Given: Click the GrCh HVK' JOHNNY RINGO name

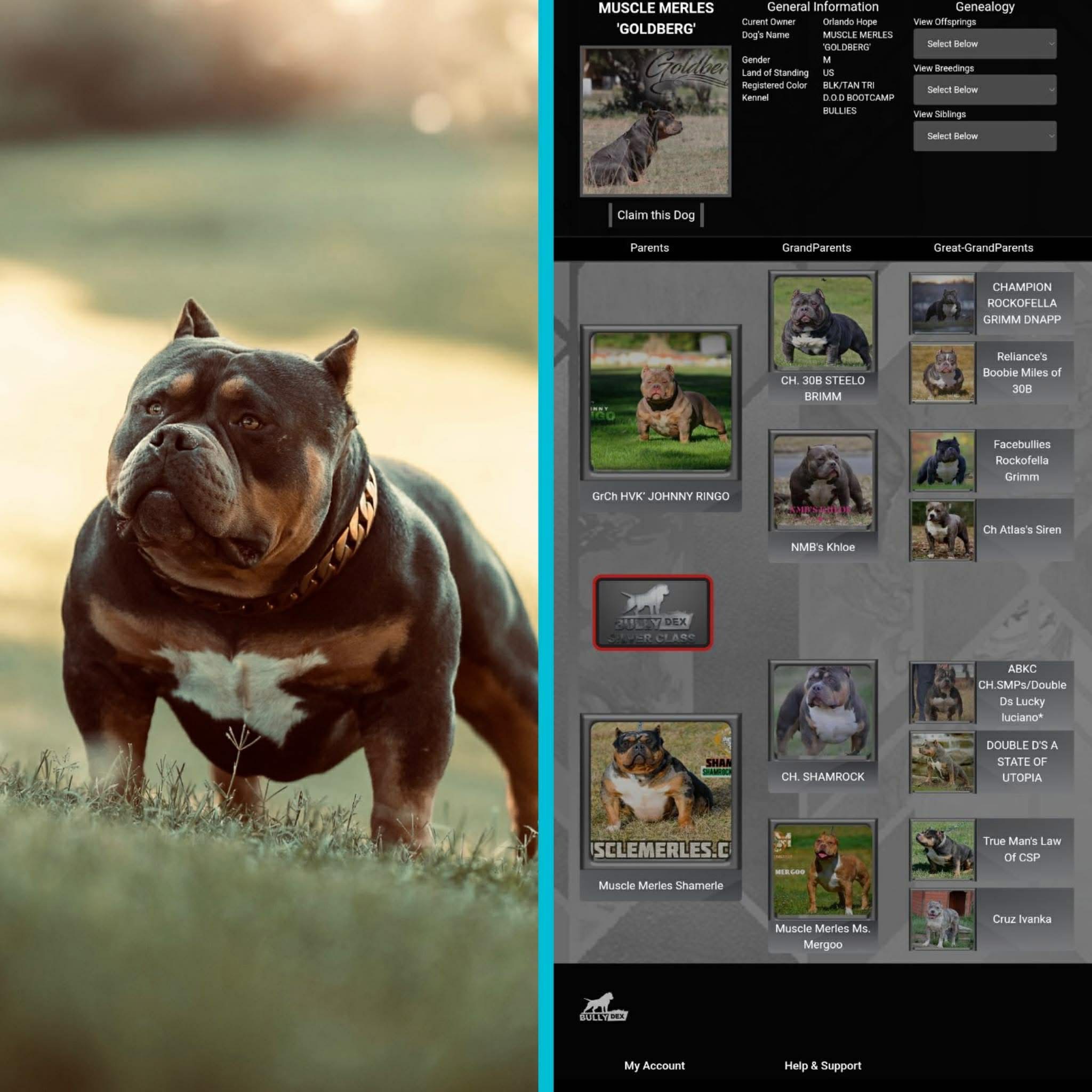Looking at the screenshot, I should 661,496.
